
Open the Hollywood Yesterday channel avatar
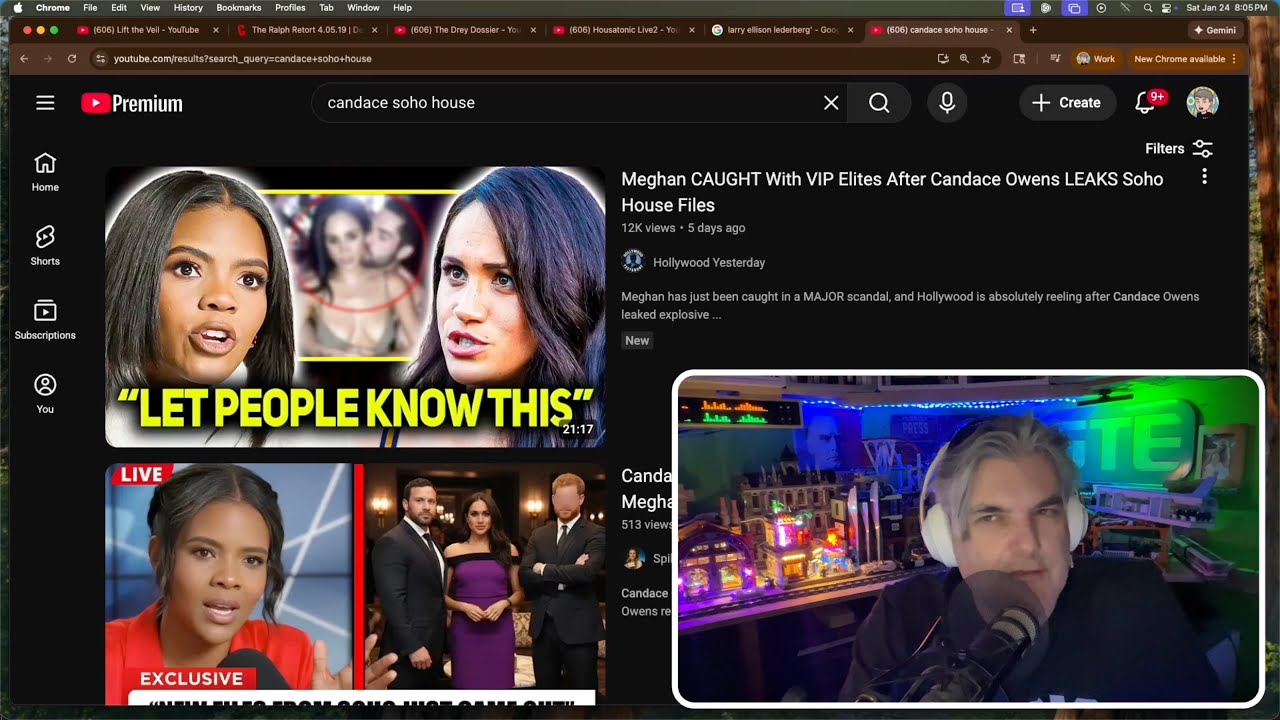633,262
